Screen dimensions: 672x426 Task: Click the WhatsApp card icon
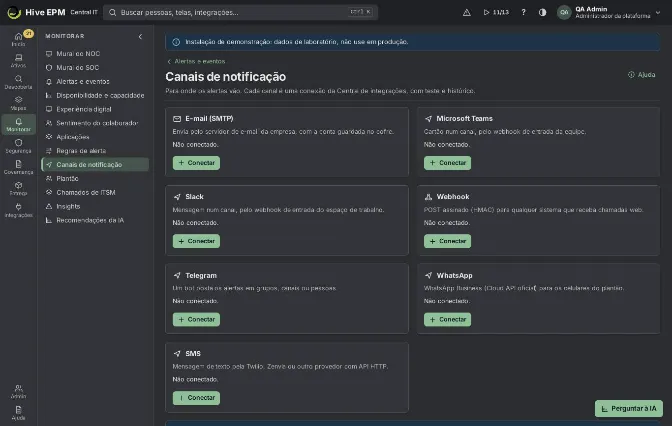point(428,275)
